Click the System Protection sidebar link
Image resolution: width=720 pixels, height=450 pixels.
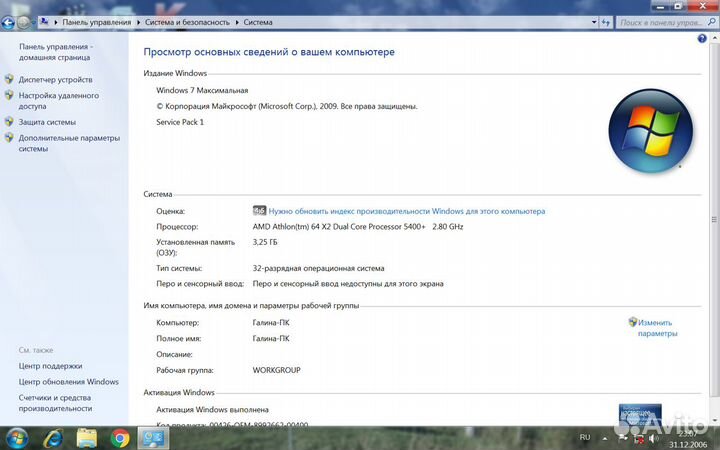pos(47,122)
